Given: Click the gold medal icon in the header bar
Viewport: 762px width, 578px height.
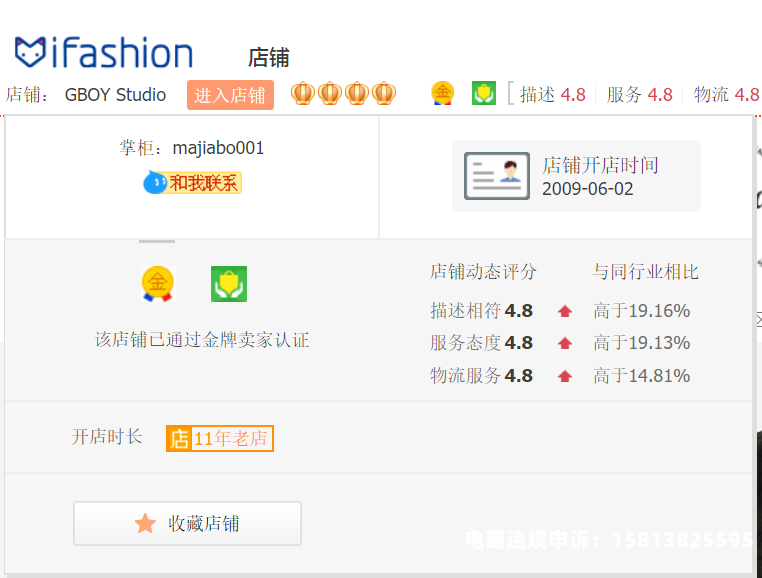Looking at the screenshot, I should tap(443, 94).
